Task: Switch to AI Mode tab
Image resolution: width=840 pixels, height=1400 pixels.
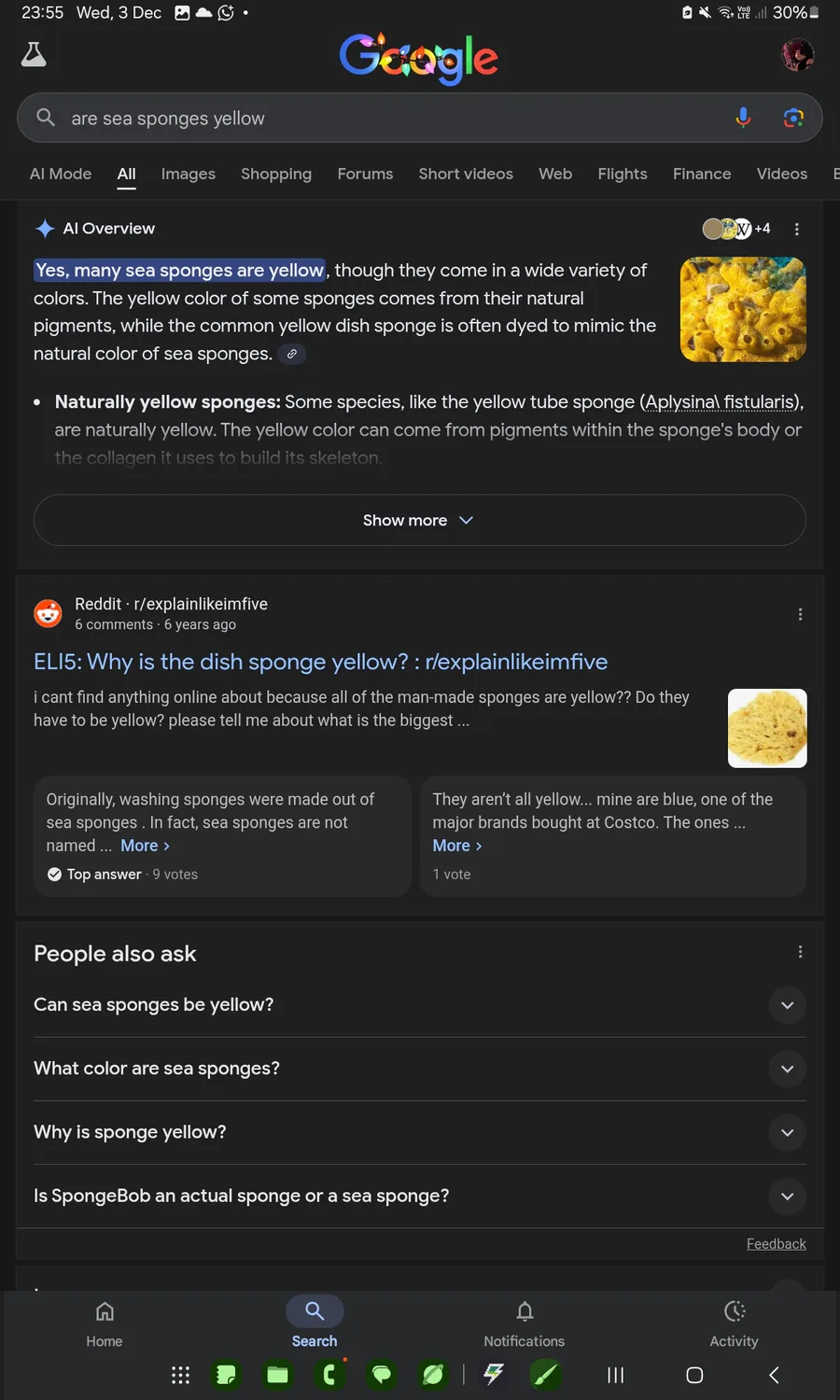Action: 61,174
